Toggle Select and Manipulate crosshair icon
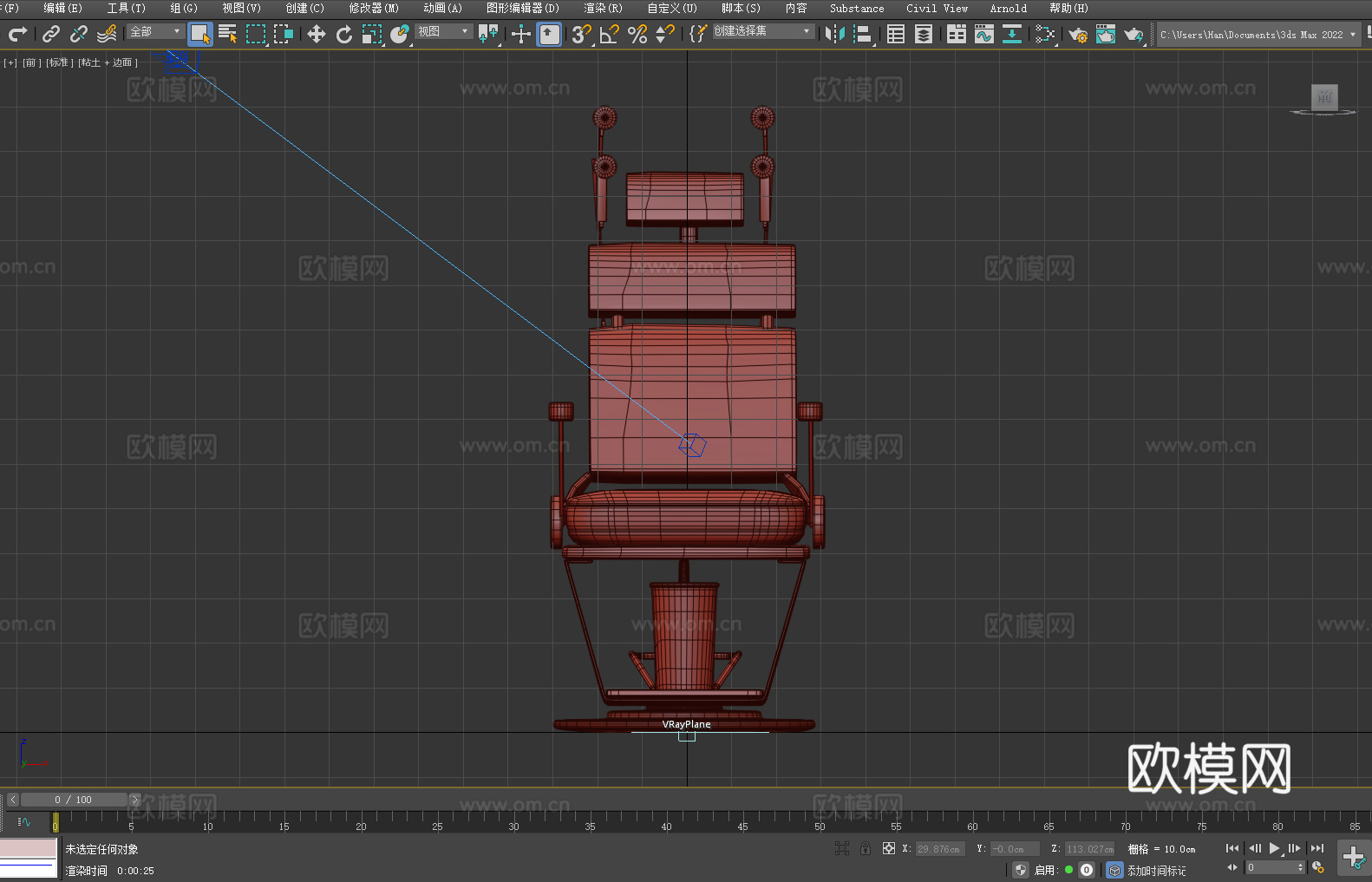1372x882 pixels. 521,34
